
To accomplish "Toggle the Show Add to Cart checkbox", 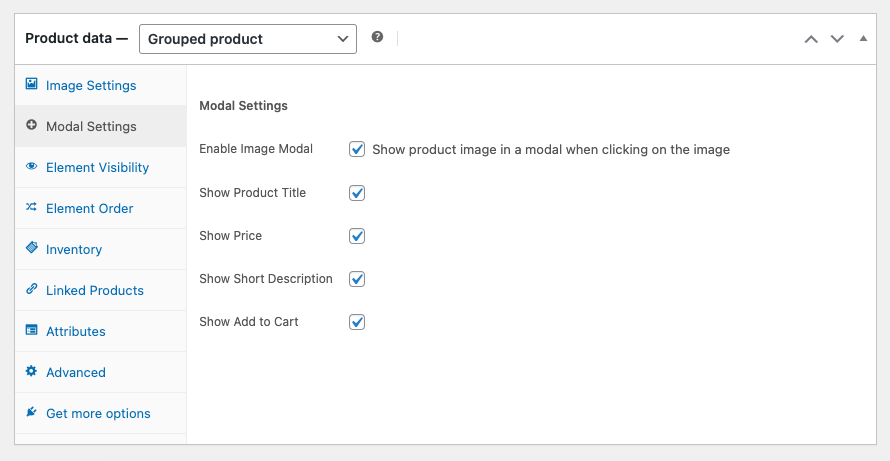I will tap(357, 322).
